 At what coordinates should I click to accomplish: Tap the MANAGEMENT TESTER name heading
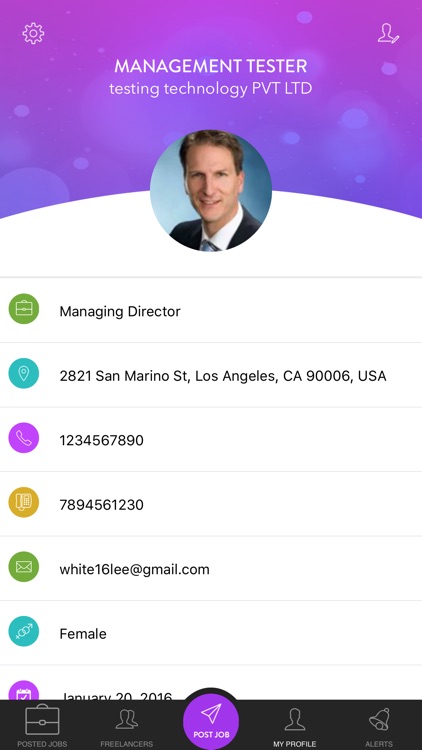211,66
